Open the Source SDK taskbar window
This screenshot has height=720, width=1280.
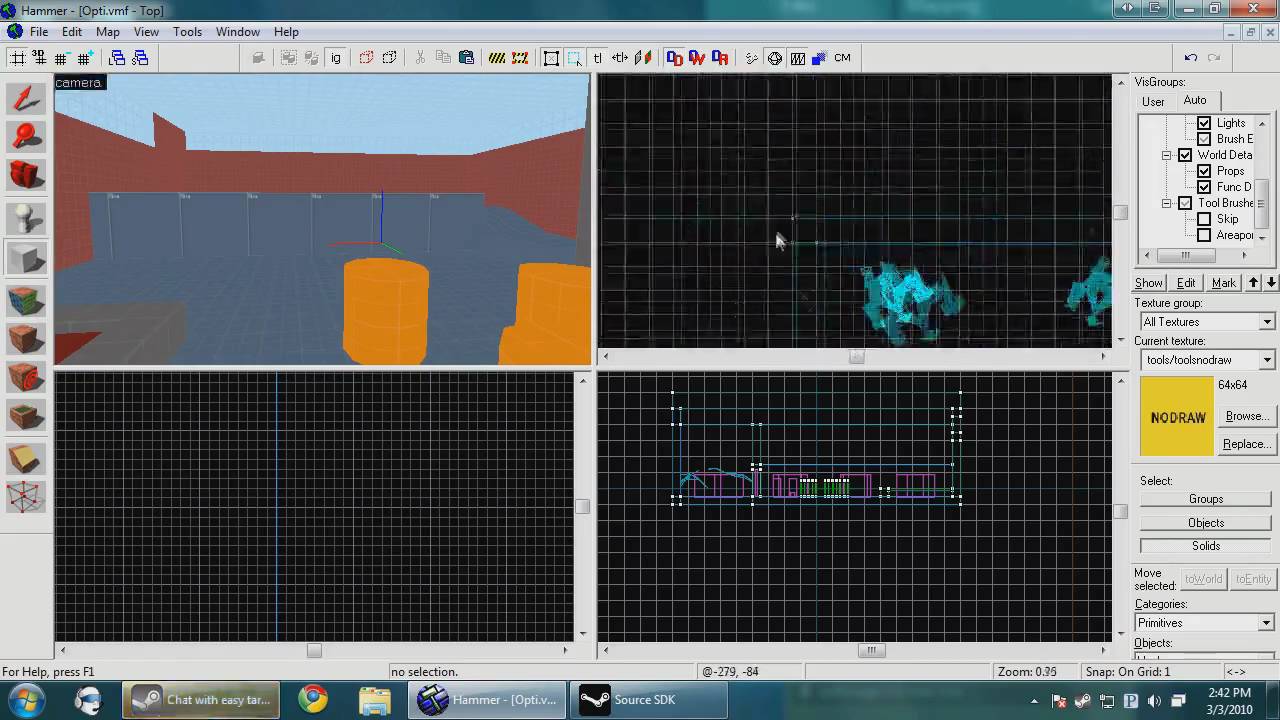click(x=646, y=700)
